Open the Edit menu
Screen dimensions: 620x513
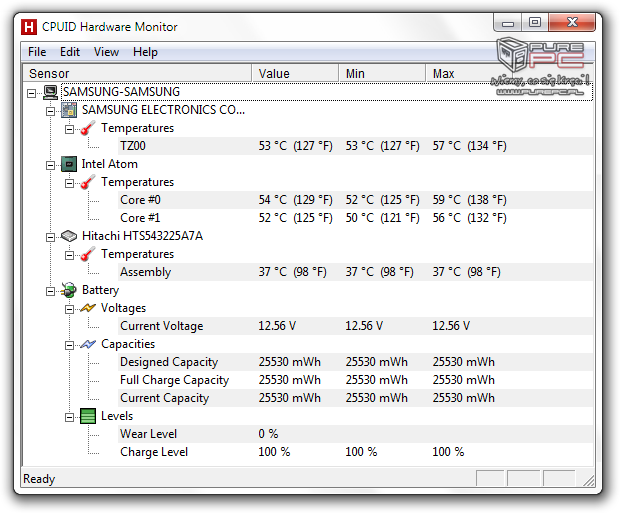pyautogui.click(x=70, y=52)
